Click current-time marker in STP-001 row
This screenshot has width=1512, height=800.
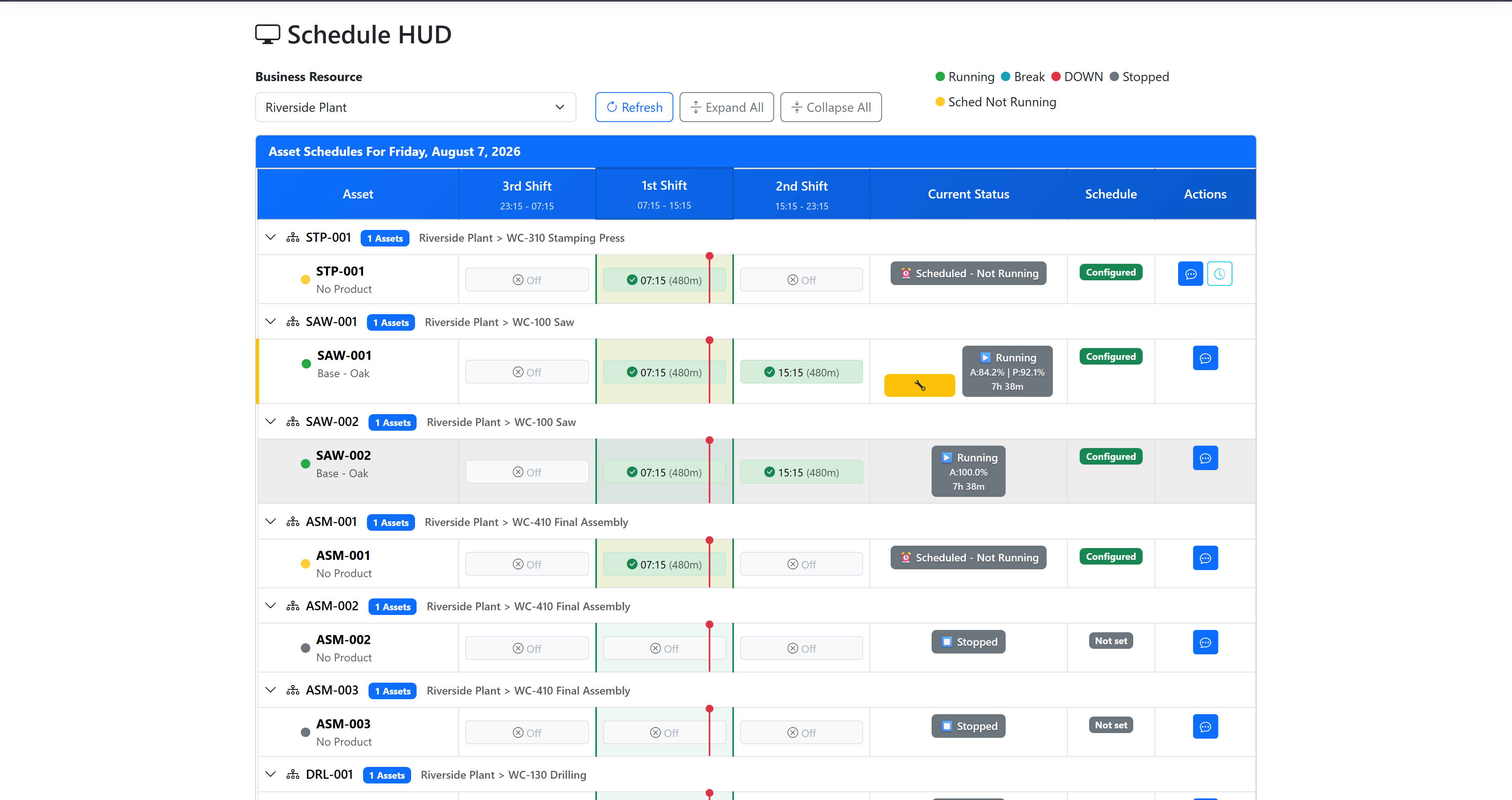pos(709,278)
